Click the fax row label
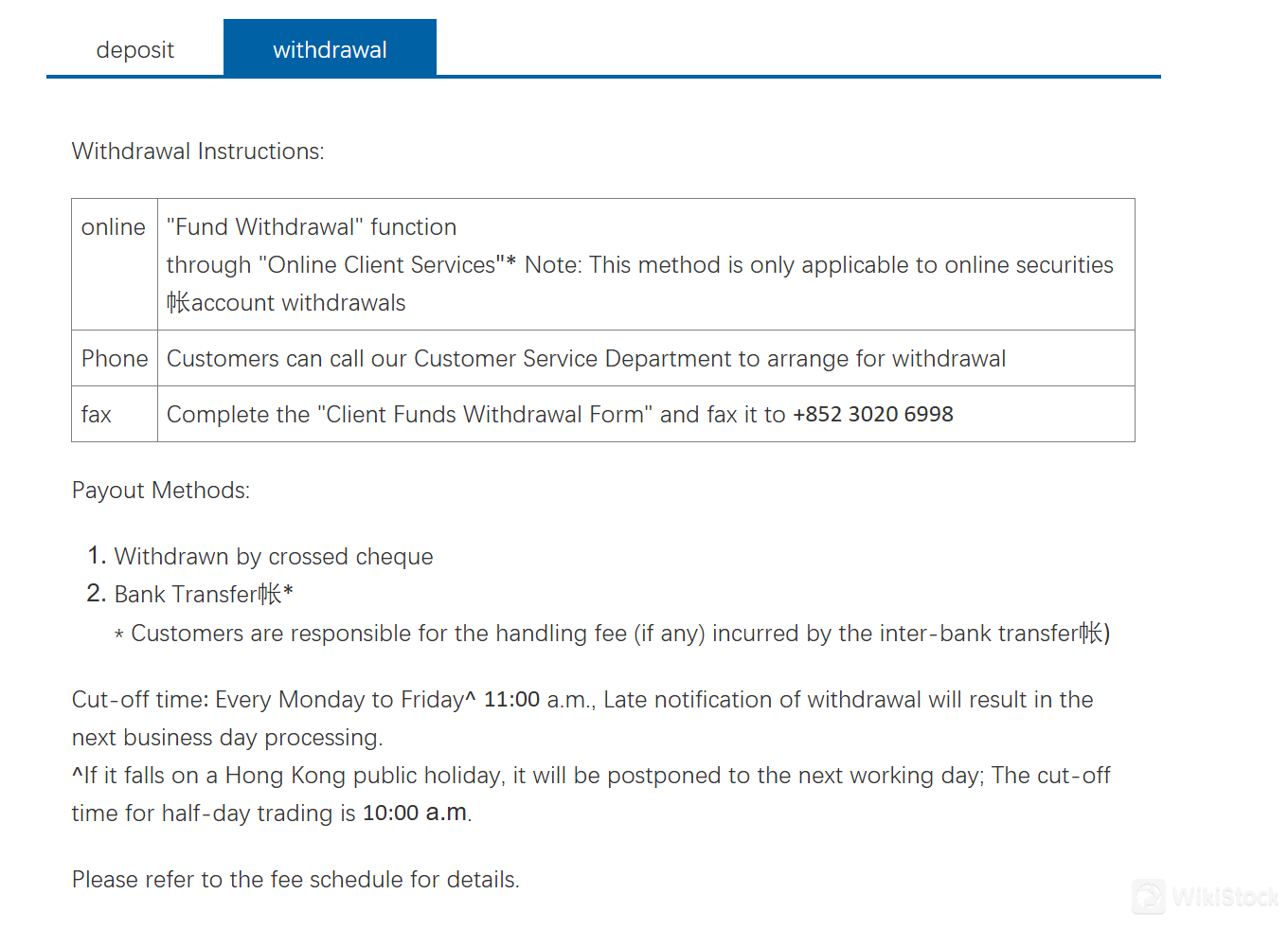 96,414
